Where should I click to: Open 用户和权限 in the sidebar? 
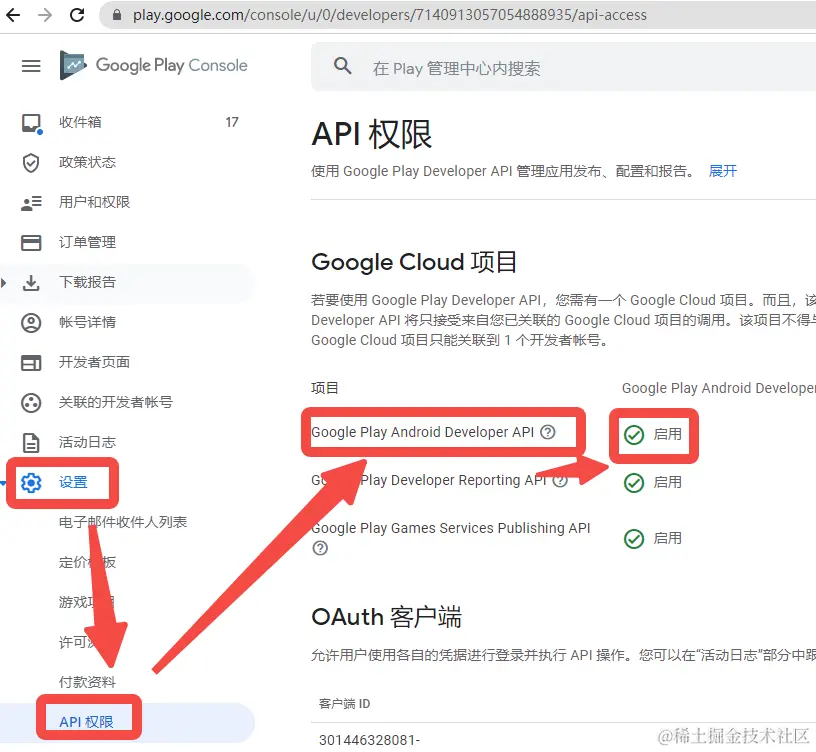(94, 202)
